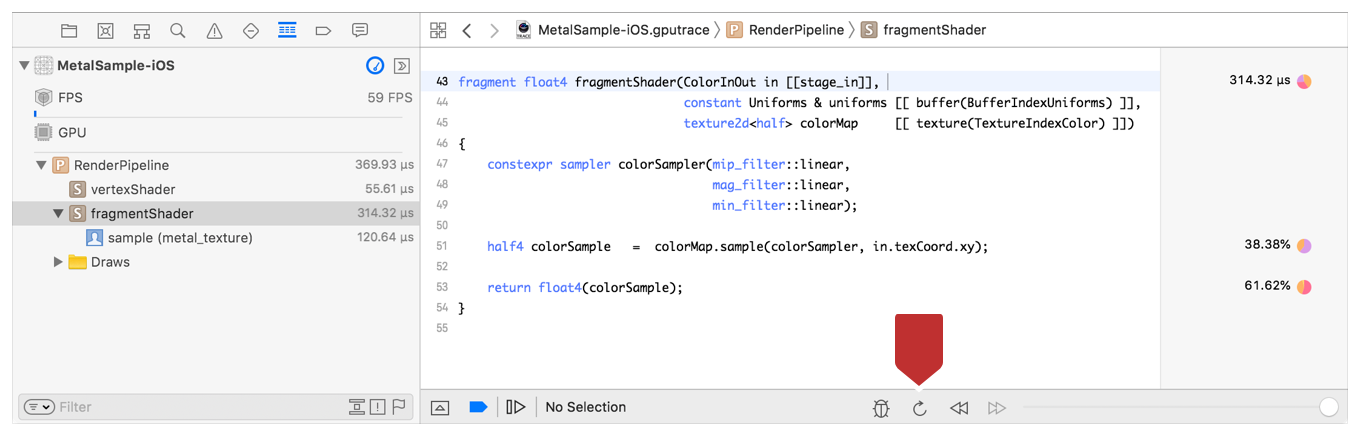The image size is (1360, 436).
Task: Select the FPS gauge row
Action: 216,98
